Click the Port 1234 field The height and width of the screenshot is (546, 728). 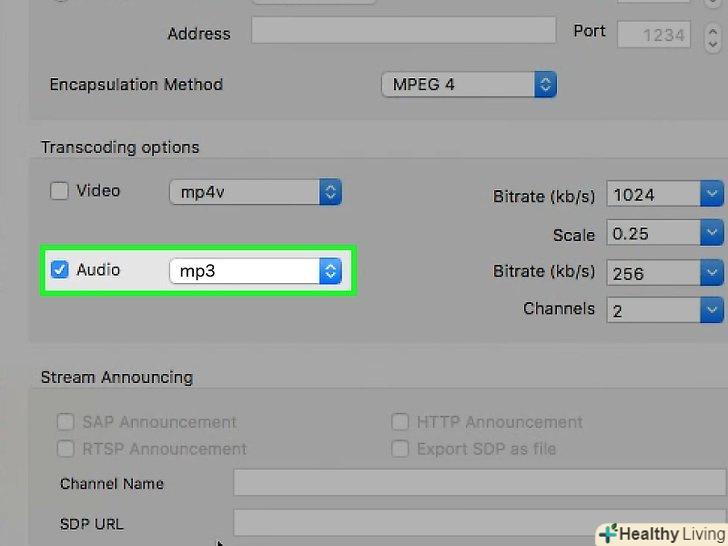click(654, 34)
